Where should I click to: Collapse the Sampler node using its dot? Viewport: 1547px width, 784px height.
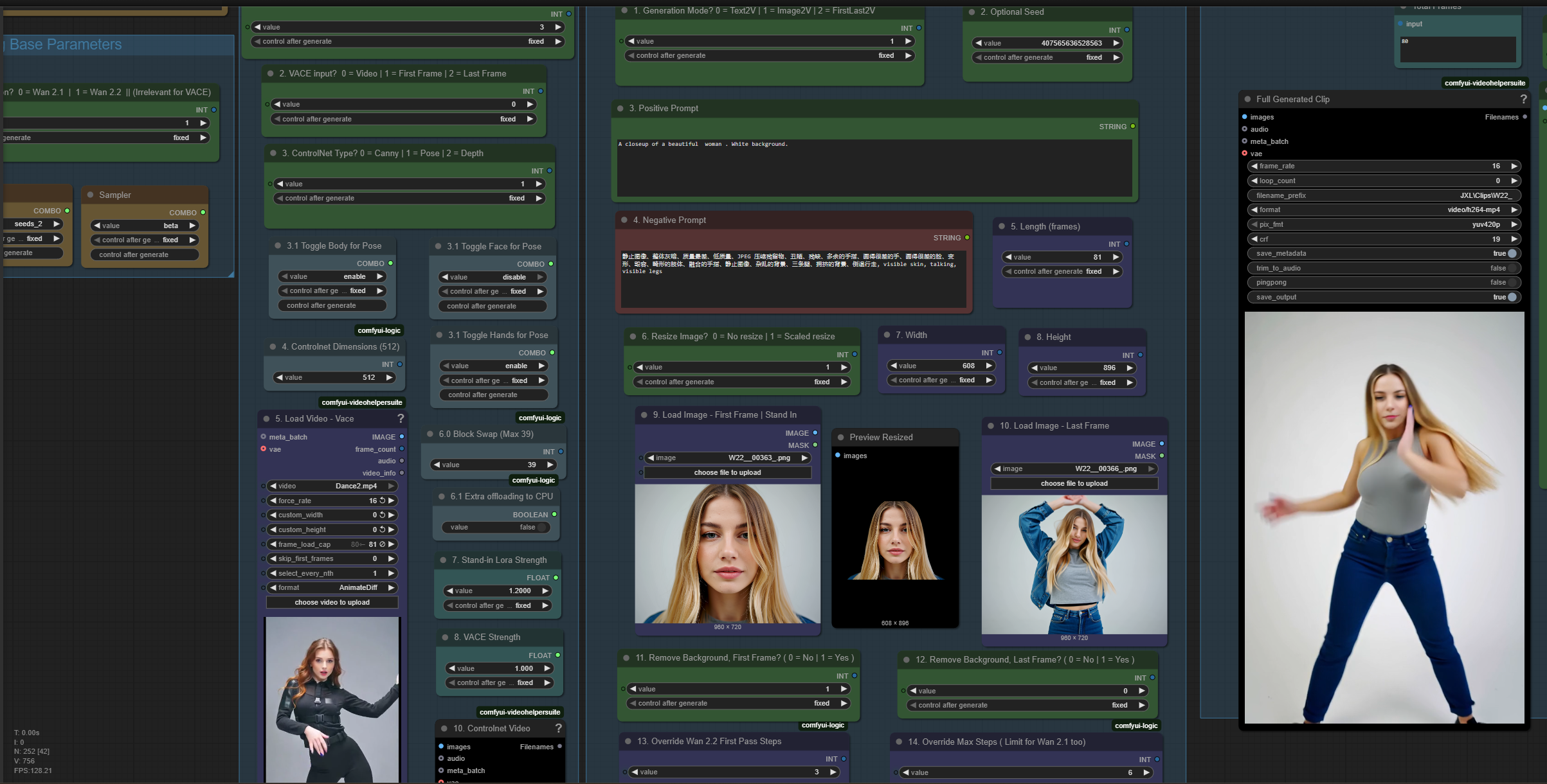click(90, 195)
